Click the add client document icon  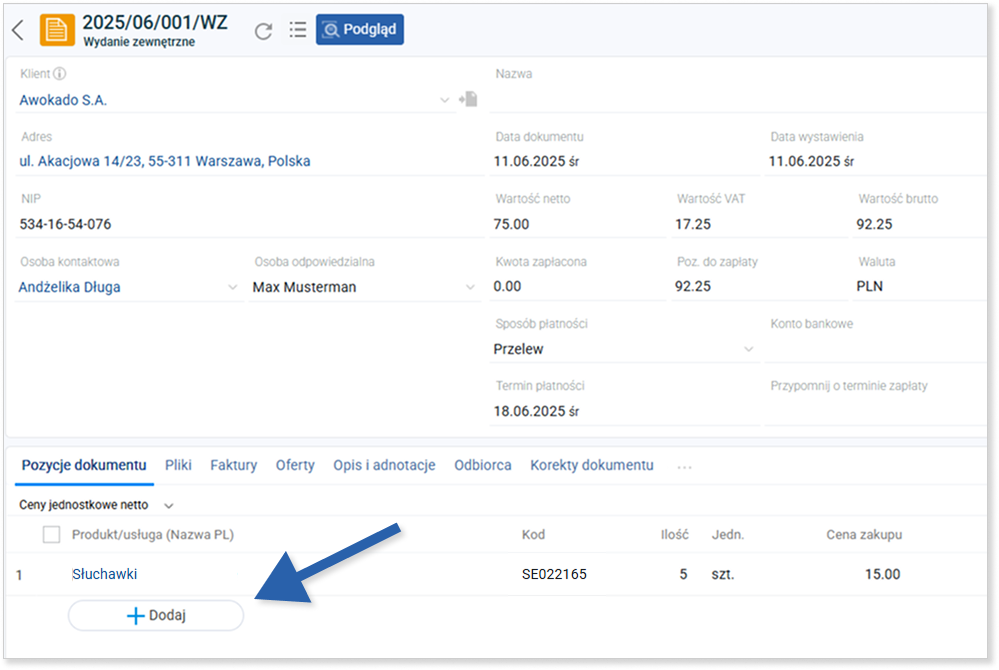[468, 99]
